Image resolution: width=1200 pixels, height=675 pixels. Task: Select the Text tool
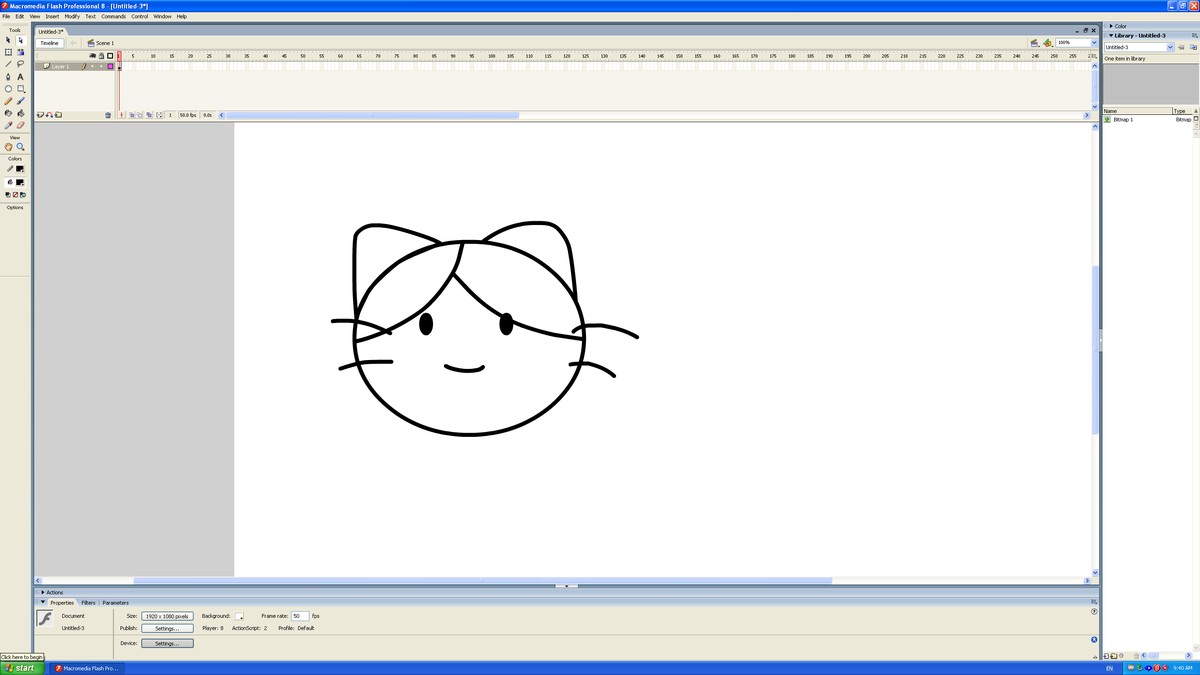point(20,77)
